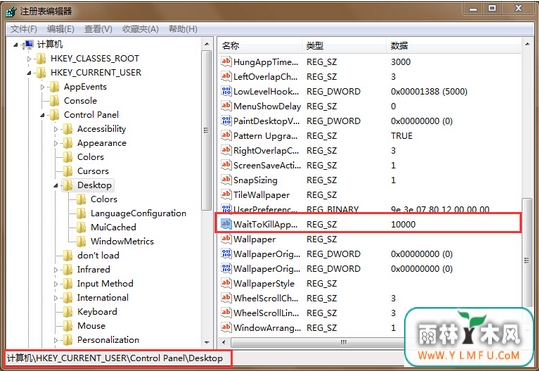Click the ScreenSaveActi string value icon

coord(226,165)
